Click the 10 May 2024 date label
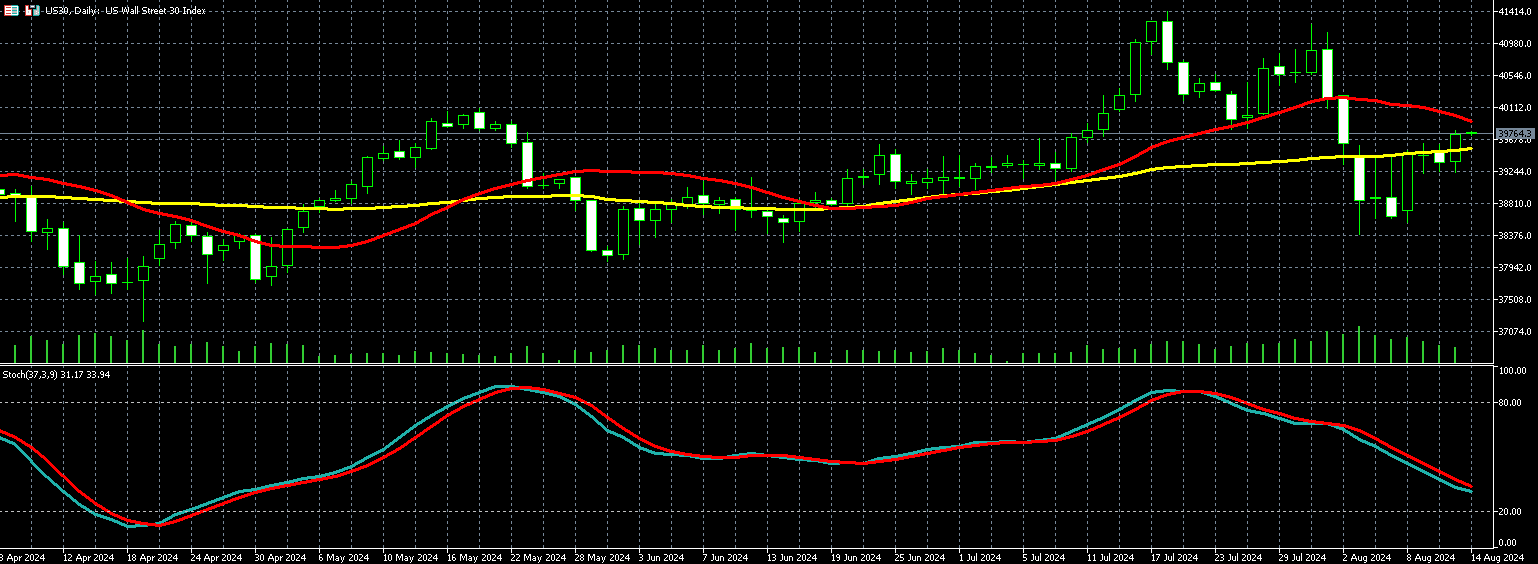The width and height of the screenshot is (1538, 564). 410,557
